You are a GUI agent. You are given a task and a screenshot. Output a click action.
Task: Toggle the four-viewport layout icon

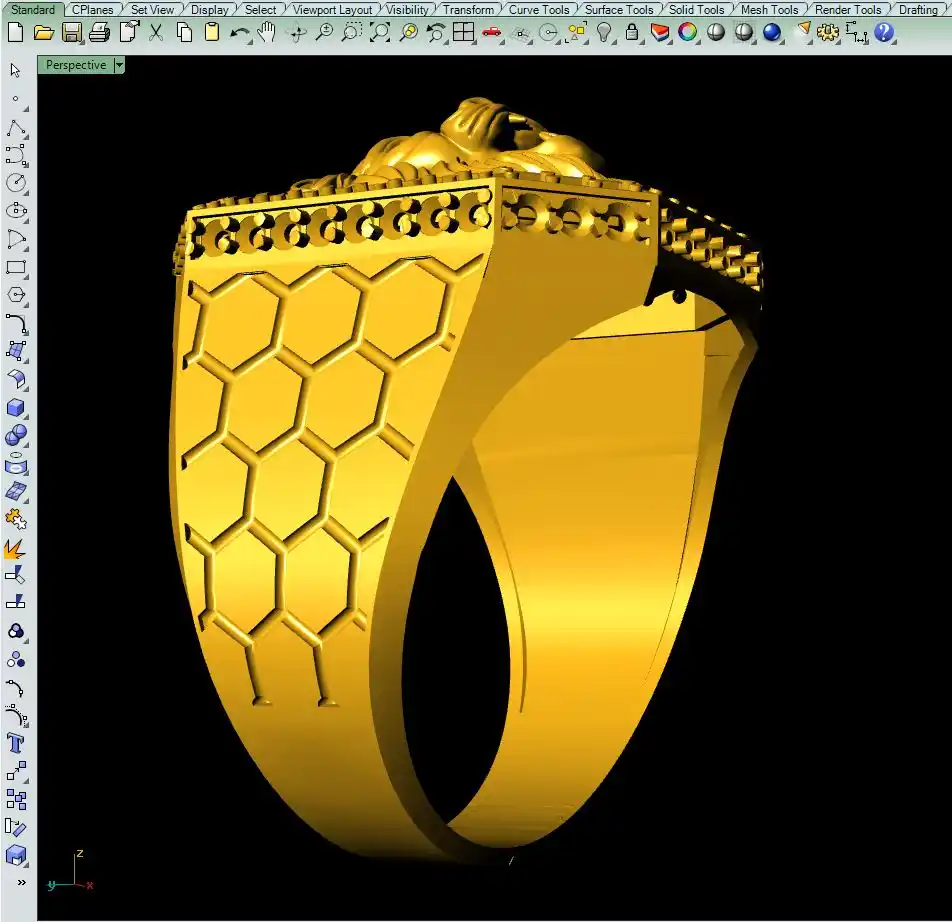point(463,32)
